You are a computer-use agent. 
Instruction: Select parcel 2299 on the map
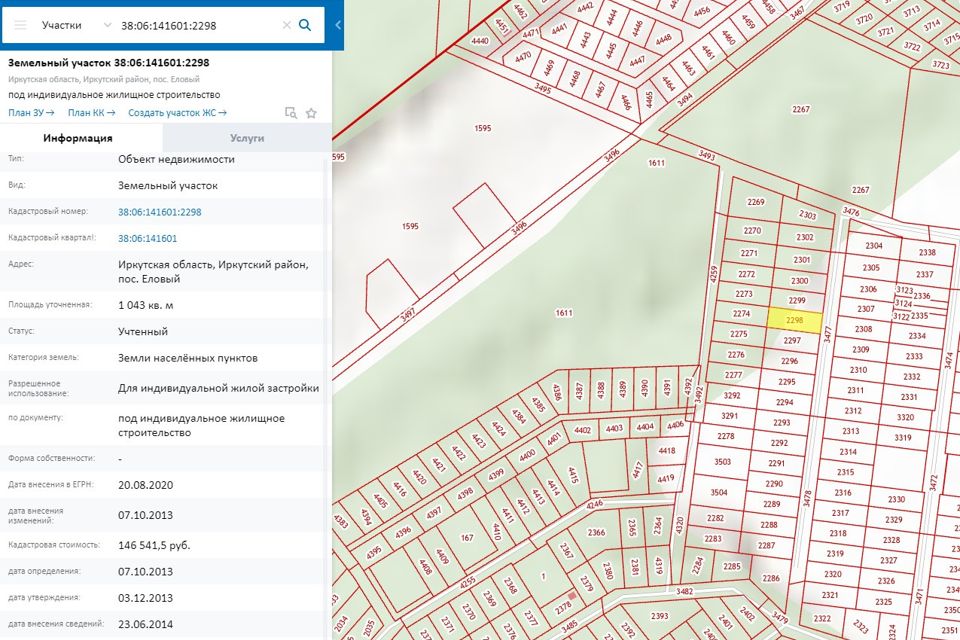[x=797, y=301]
